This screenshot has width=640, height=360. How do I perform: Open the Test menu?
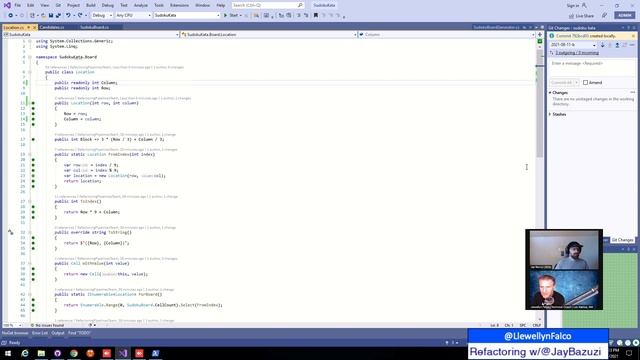click(x=124, y=5)
